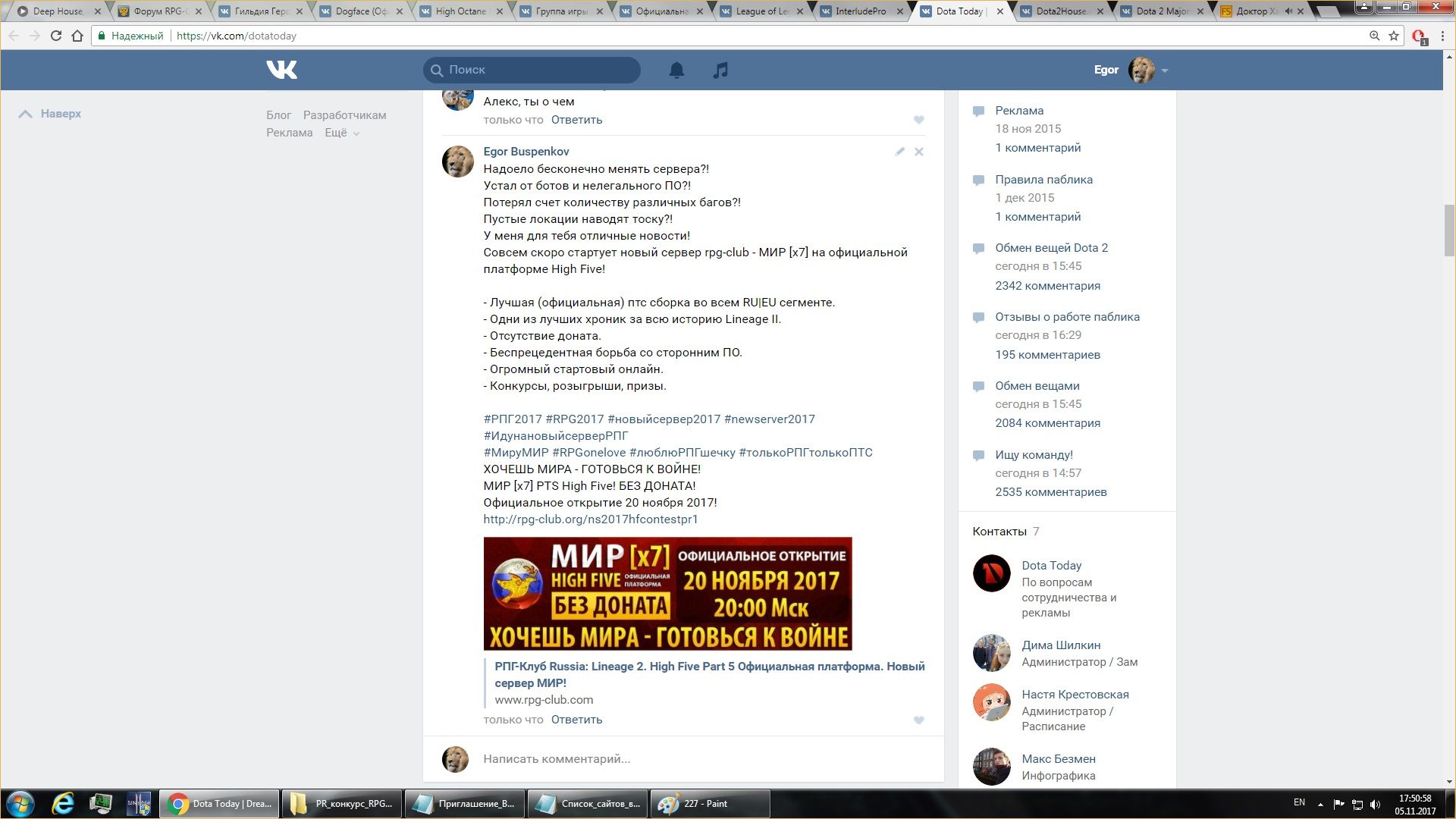Focus the VK search field
This screenshot has height=819, width=1456.
pyautogui.click(x=532, y=70)
